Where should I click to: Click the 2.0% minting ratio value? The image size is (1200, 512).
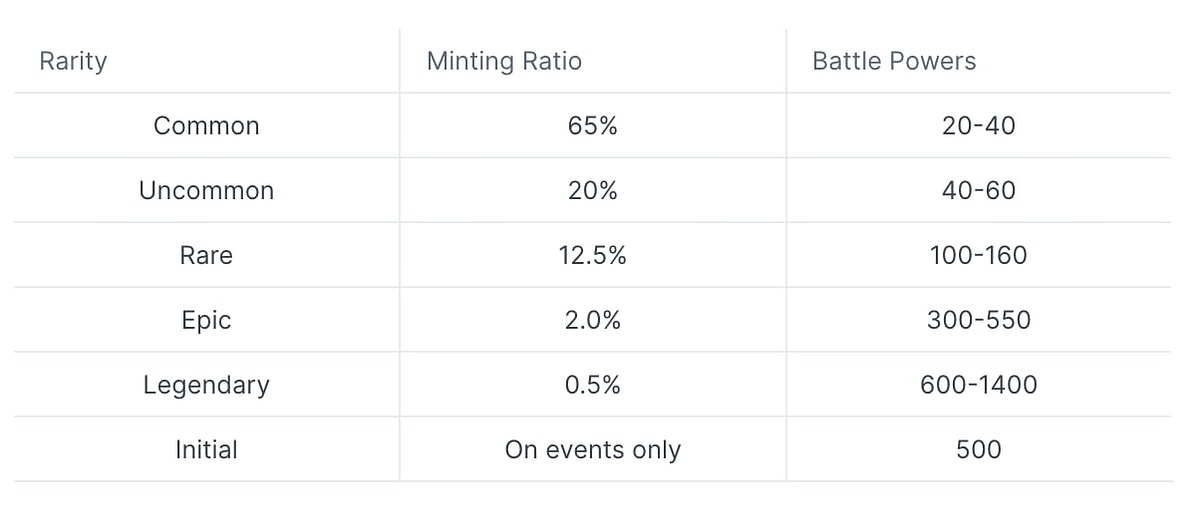click(593, 320)
